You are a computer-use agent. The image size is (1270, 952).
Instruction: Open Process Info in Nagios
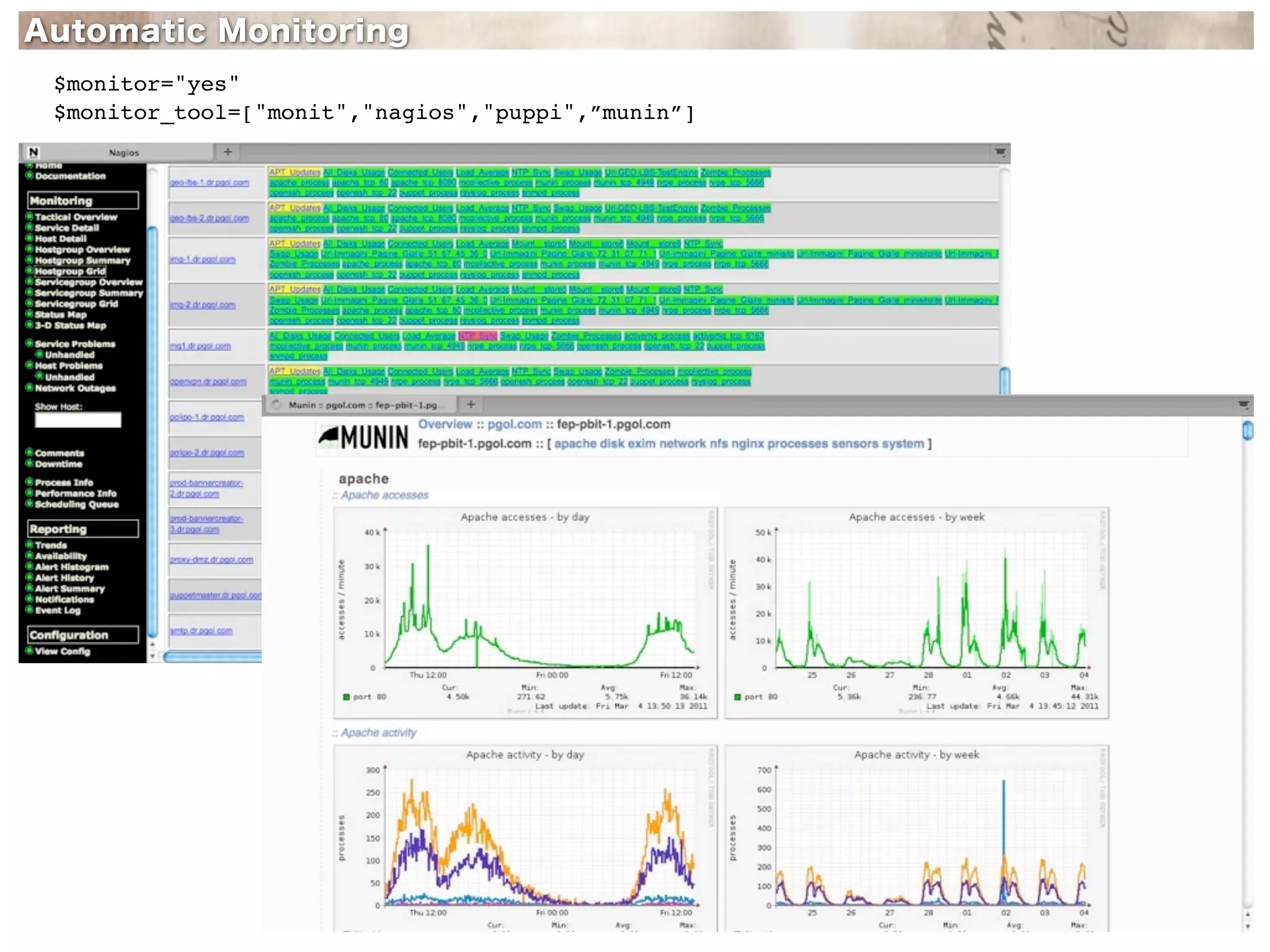(x=64, y=483)
